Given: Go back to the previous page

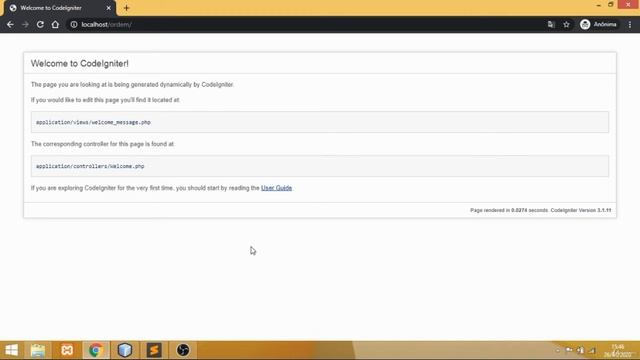Looking at the screenshot, I should tap(10, 24).
